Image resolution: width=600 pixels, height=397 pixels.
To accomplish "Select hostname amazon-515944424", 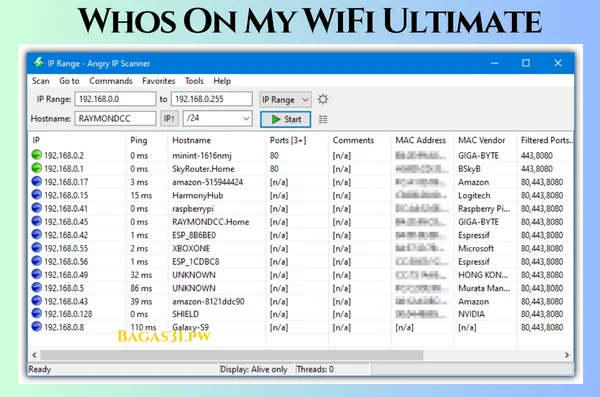I will coord(207,182).
